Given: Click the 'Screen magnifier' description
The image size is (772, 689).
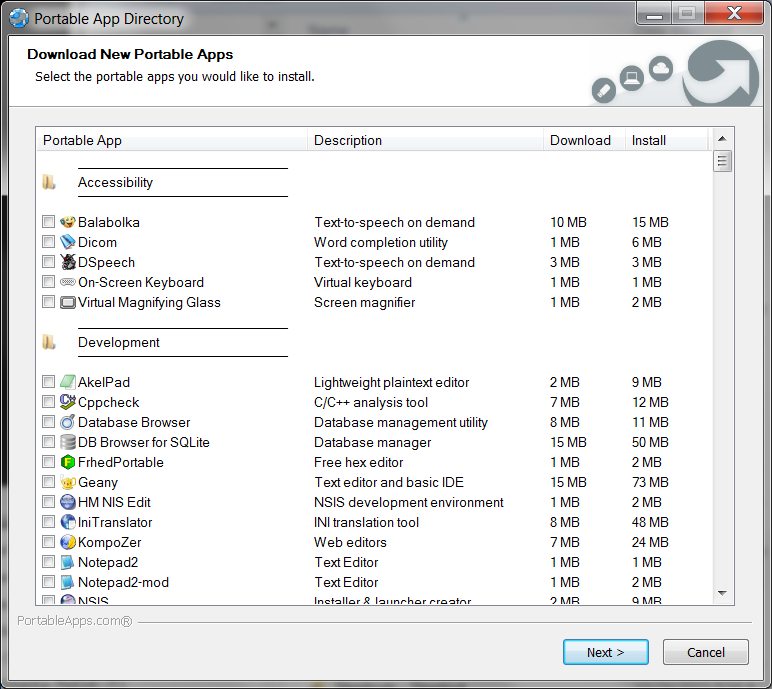Looking at the screenshot, I should [x=364, y=302].
